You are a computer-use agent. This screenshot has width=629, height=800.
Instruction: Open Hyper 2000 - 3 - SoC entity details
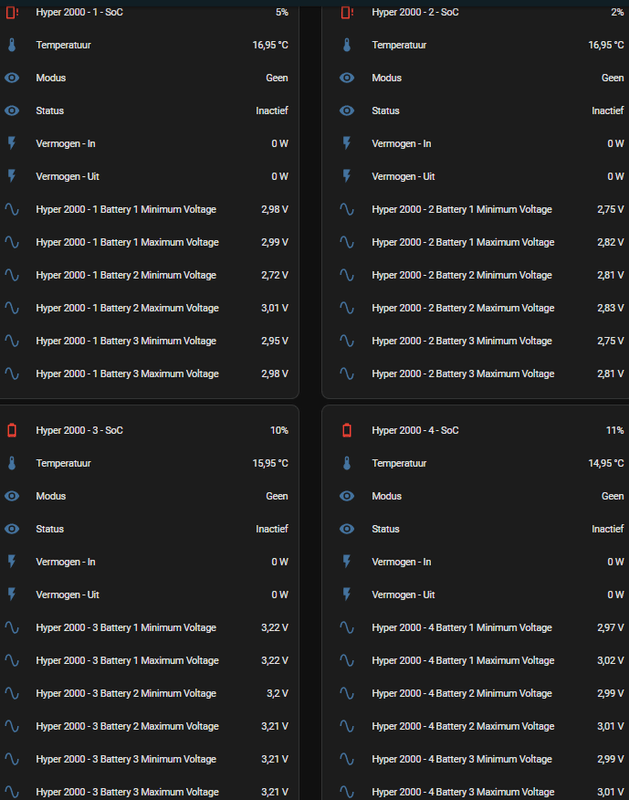pos(79,431)
